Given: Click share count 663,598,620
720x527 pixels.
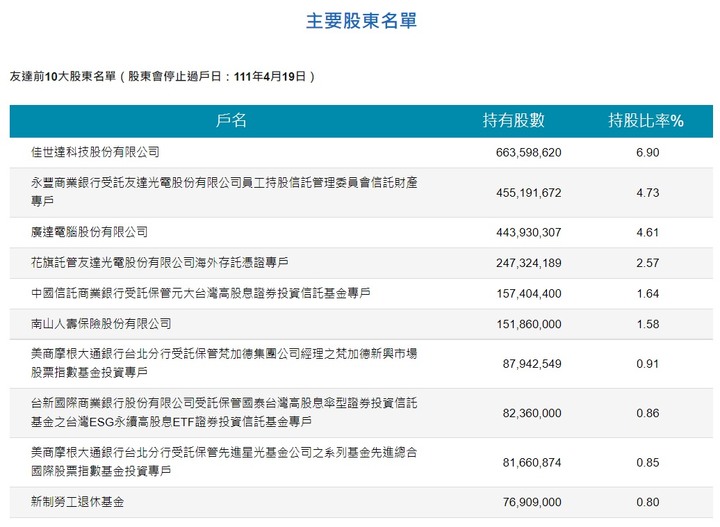Looking at the screenshot, I should pos(529,152).
